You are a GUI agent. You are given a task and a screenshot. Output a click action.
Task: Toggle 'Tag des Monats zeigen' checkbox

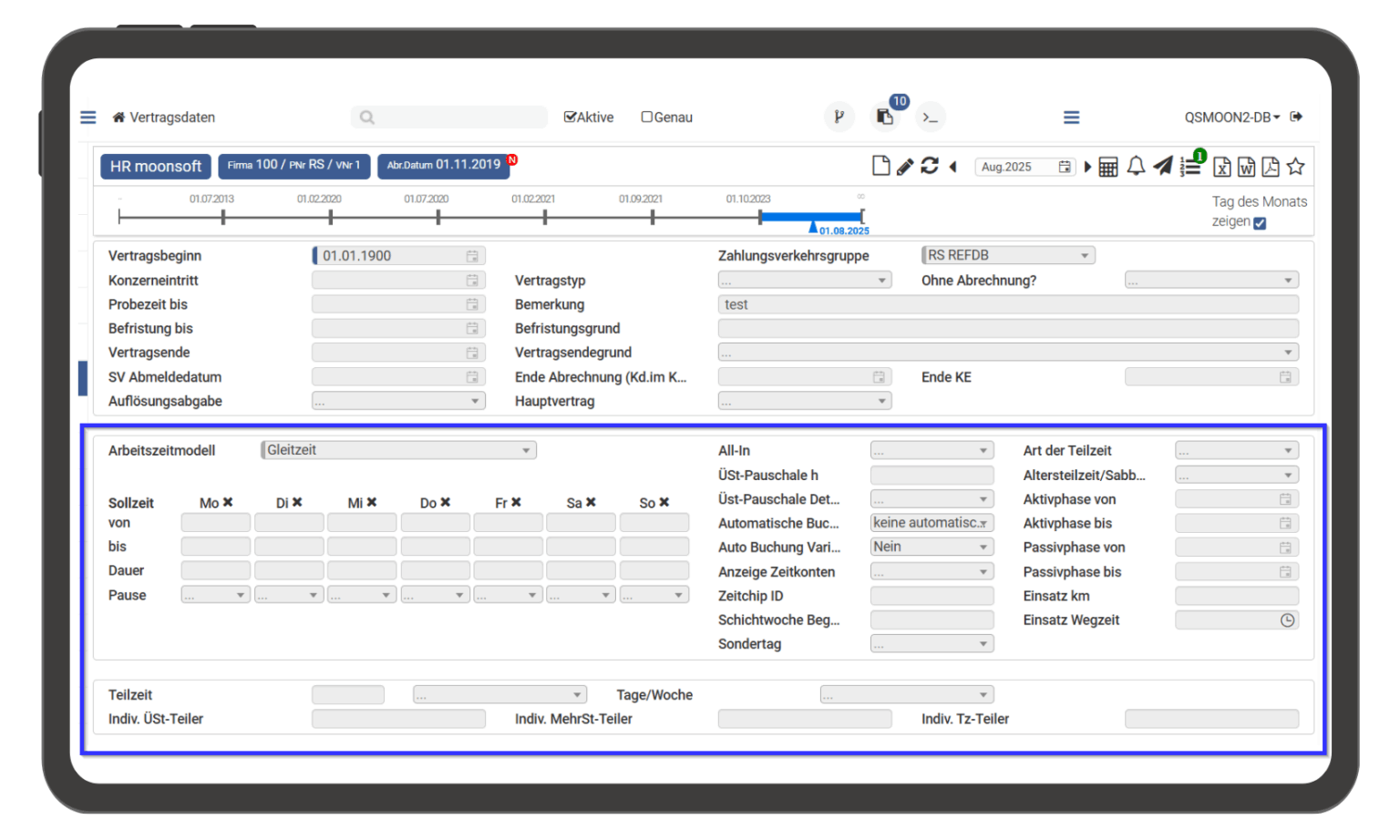click(x=1260, y=221)
